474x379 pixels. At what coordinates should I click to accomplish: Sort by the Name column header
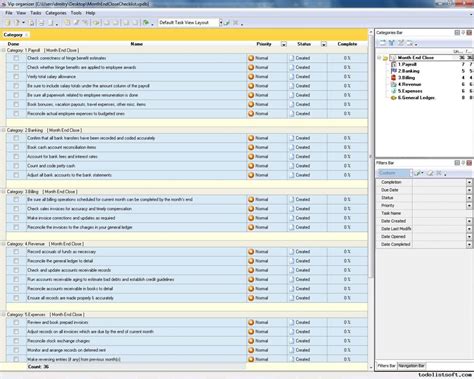(136, 44)
